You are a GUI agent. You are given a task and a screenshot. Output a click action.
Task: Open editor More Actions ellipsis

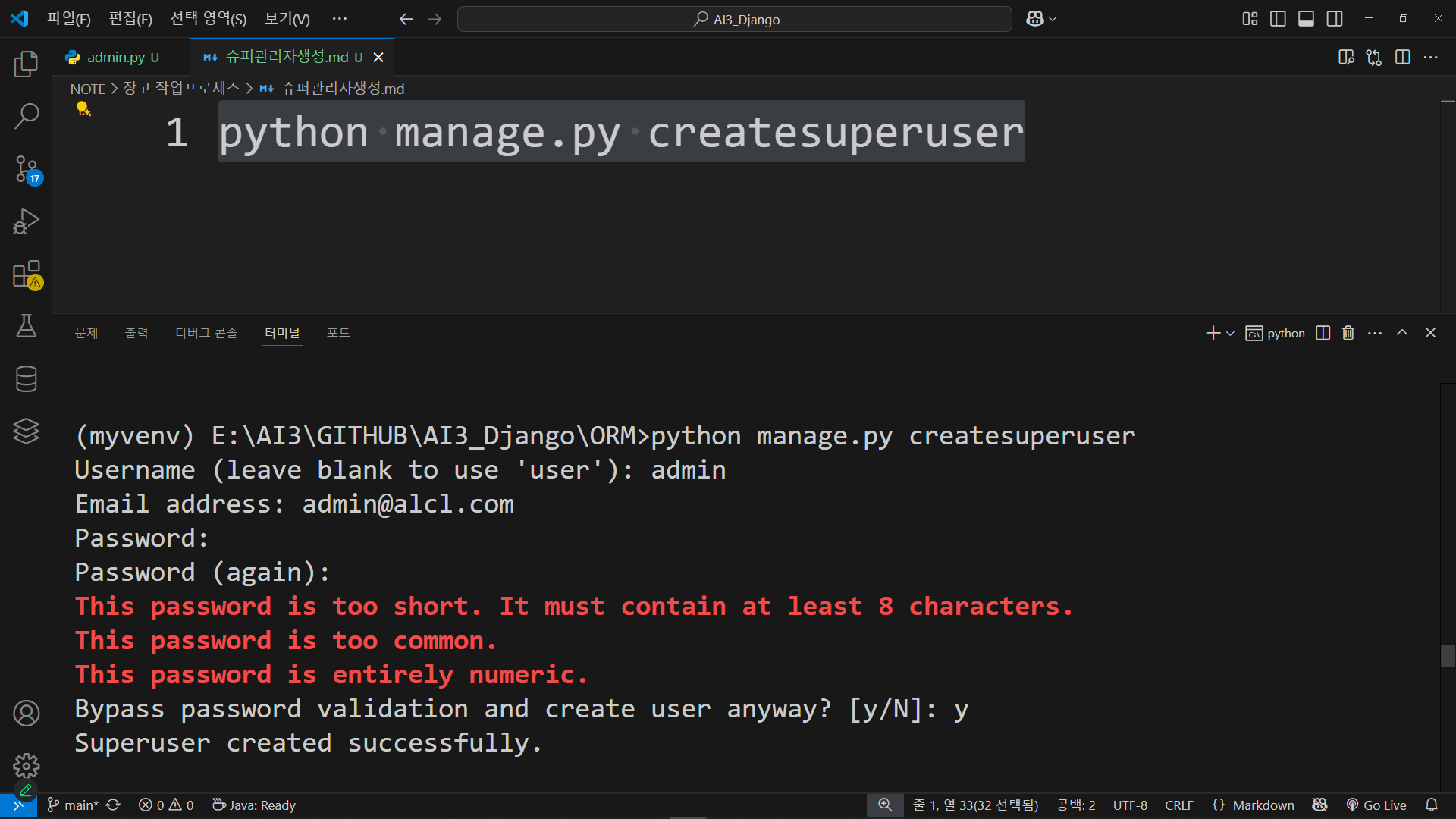point(1430,58)
